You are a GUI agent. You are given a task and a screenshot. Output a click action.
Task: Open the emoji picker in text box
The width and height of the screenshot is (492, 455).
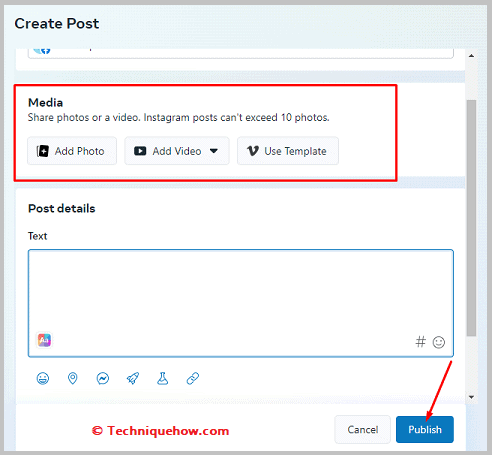click(x=439, y=342)
